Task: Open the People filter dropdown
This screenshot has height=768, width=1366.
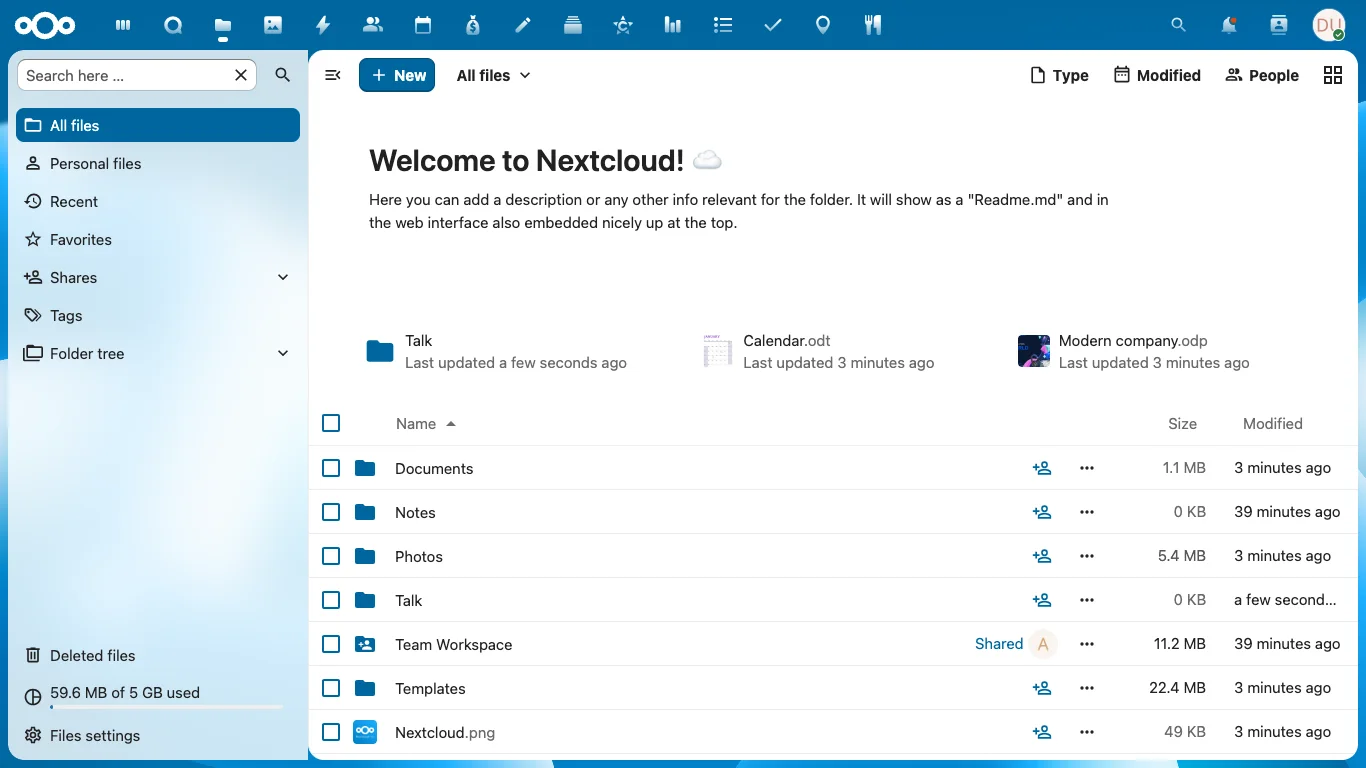Action: [1262, 75]
